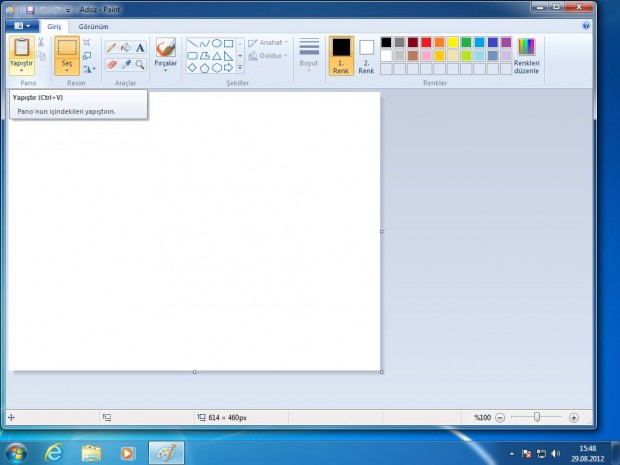This screenshot has width=620, height=465.
Task: Select the Fill with color bucket tool
Action: click(x=126, y=48)
